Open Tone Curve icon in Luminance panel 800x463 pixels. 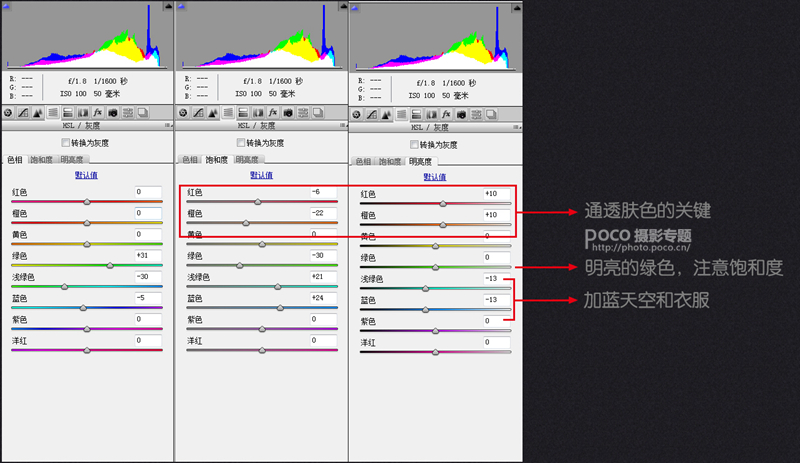click(x=372, y=115)
